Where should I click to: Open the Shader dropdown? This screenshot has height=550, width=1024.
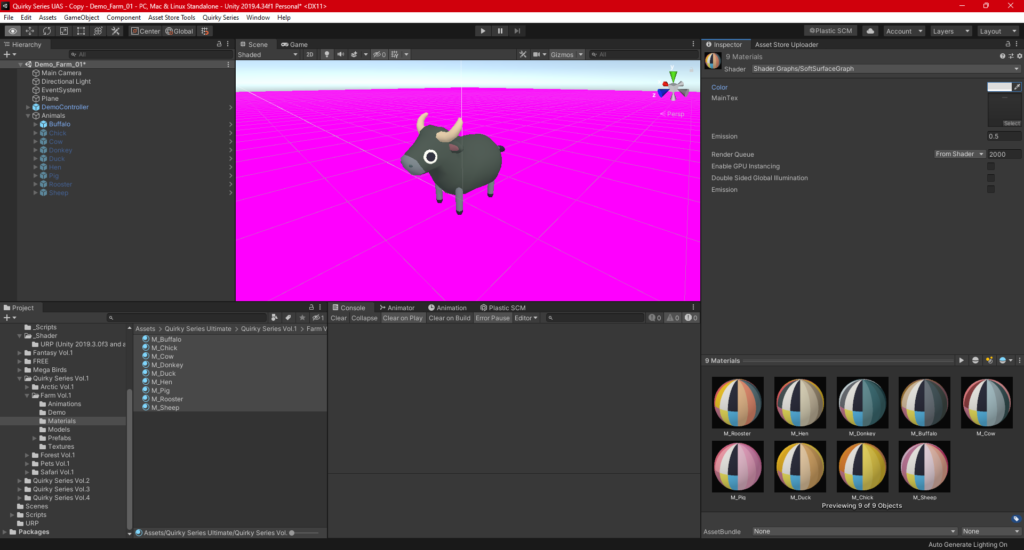[886, 69]
